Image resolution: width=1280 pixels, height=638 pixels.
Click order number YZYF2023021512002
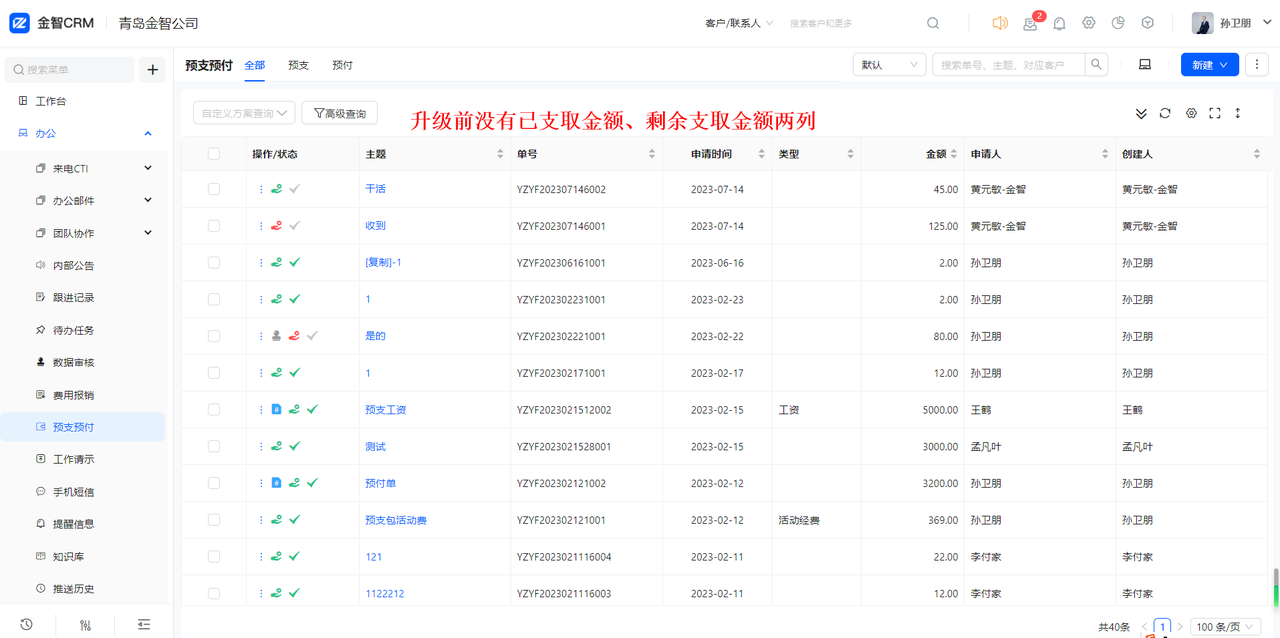click(564, 410)
